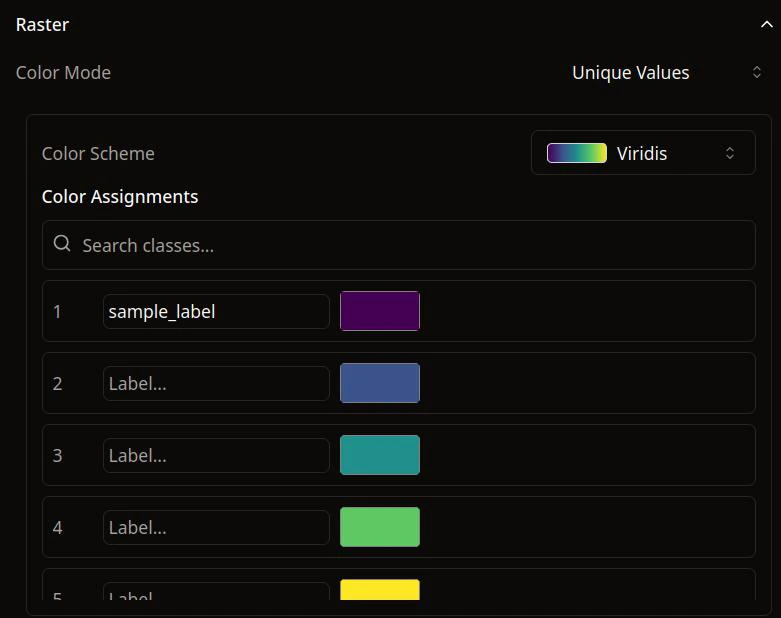This screenshot has height=618, width=781.
Task: Click the label field for class 2
Action: click(216, 383)
